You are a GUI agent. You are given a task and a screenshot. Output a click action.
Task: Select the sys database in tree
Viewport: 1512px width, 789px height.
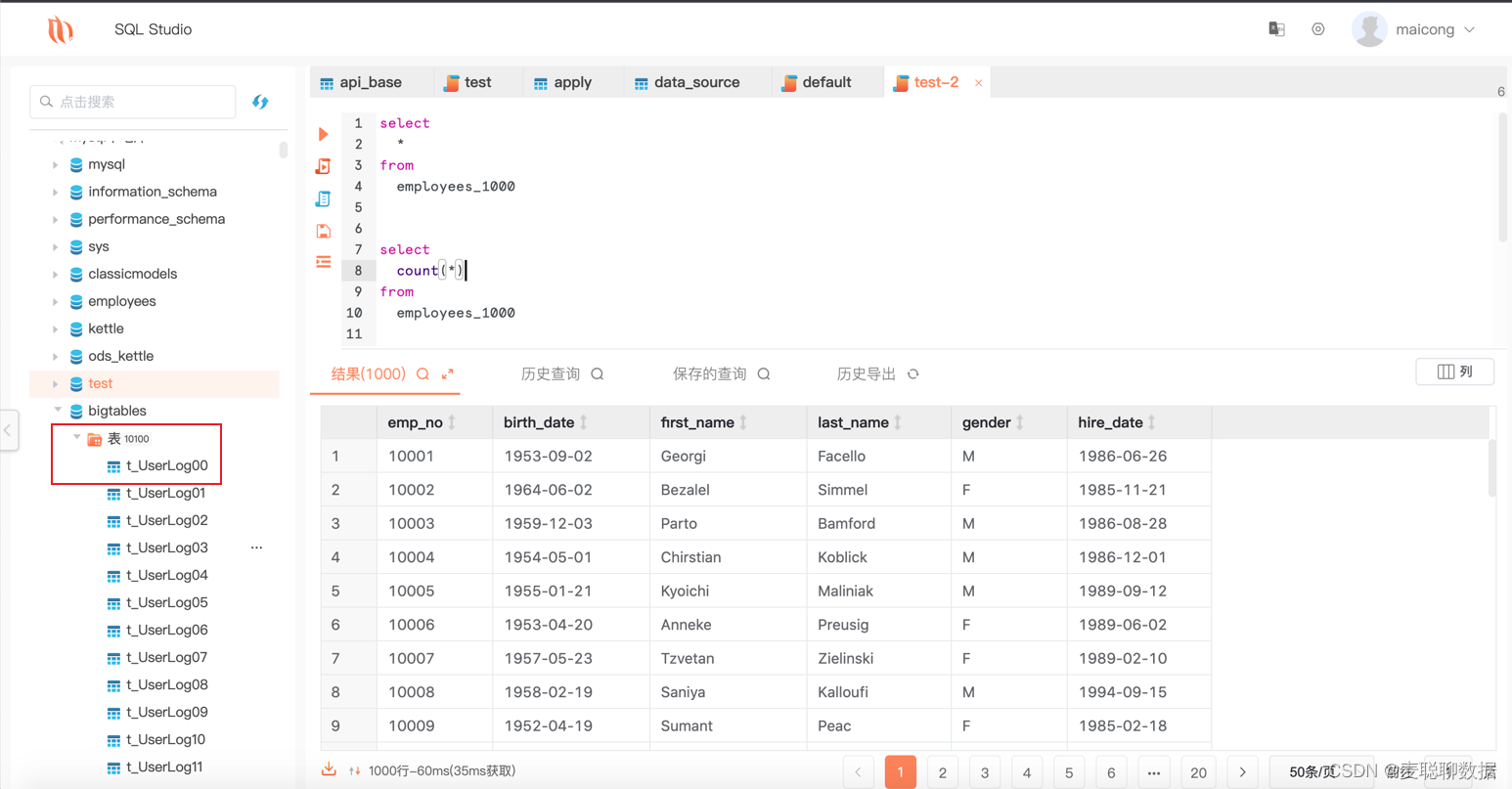point(98,246)
